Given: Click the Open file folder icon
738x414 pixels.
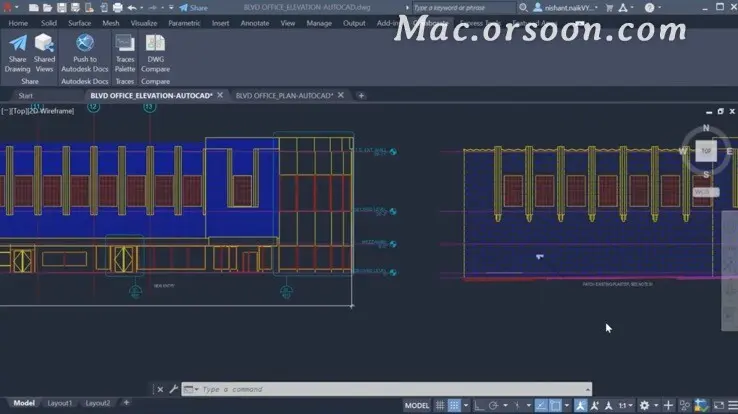Looking at the screenshot, I should point(47,8).
